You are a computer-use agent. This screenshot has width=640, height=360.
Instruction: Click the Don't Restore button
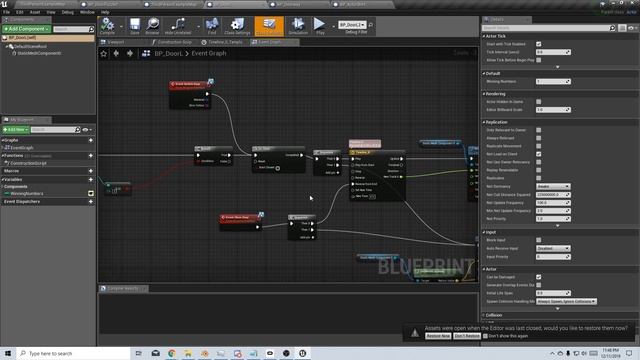click(x=467, y=336)
